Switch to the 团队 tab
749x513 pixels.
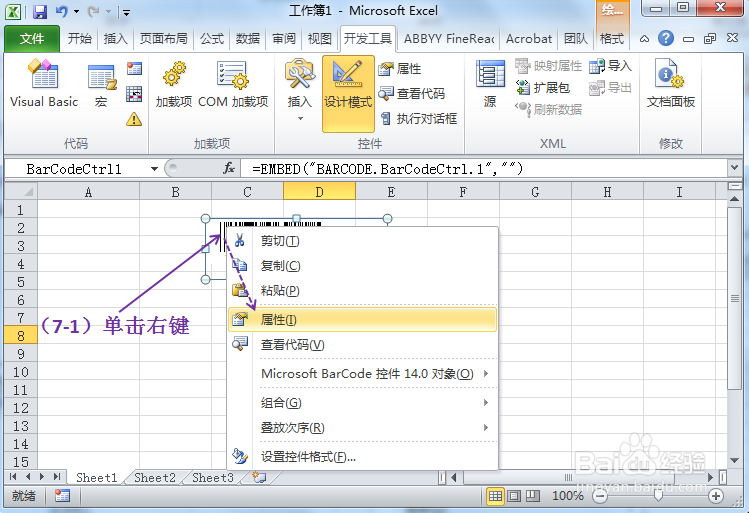pos(576,39)
